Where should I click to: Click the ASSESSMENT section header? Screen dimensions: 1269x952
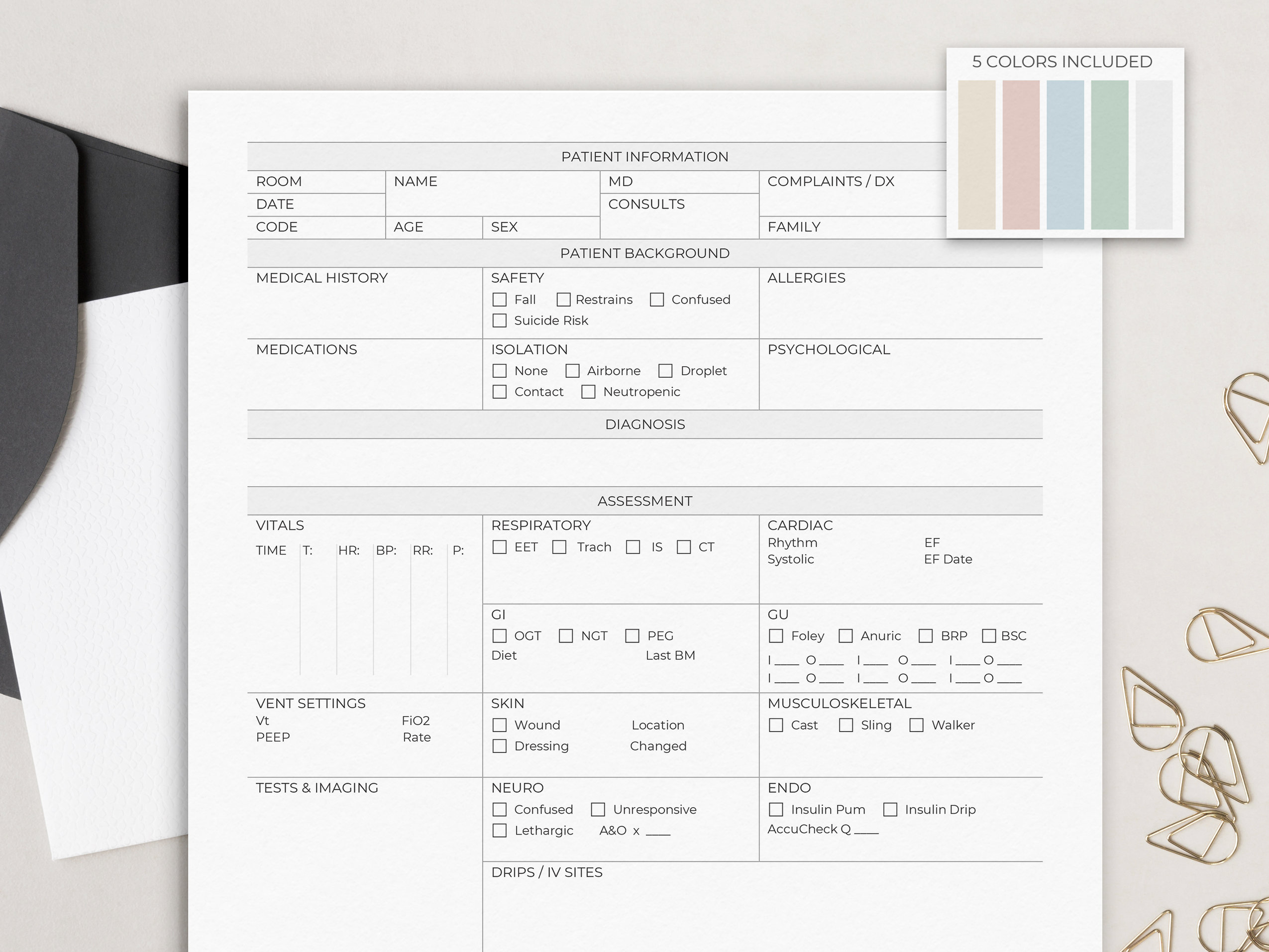click(x=645, y=501)
